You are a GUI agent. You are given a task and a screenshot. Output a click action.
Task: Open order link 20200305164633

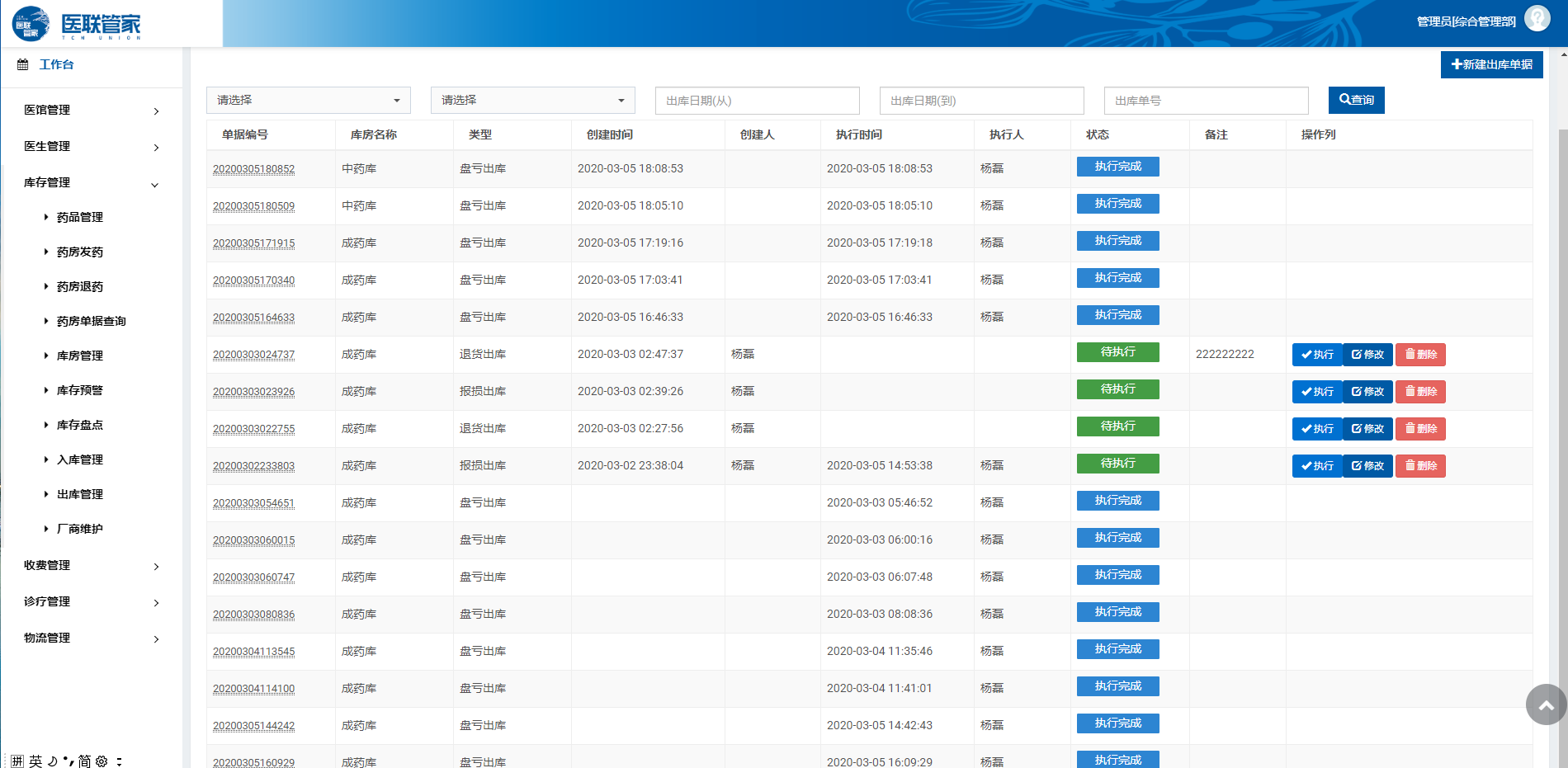pos(253,318)
